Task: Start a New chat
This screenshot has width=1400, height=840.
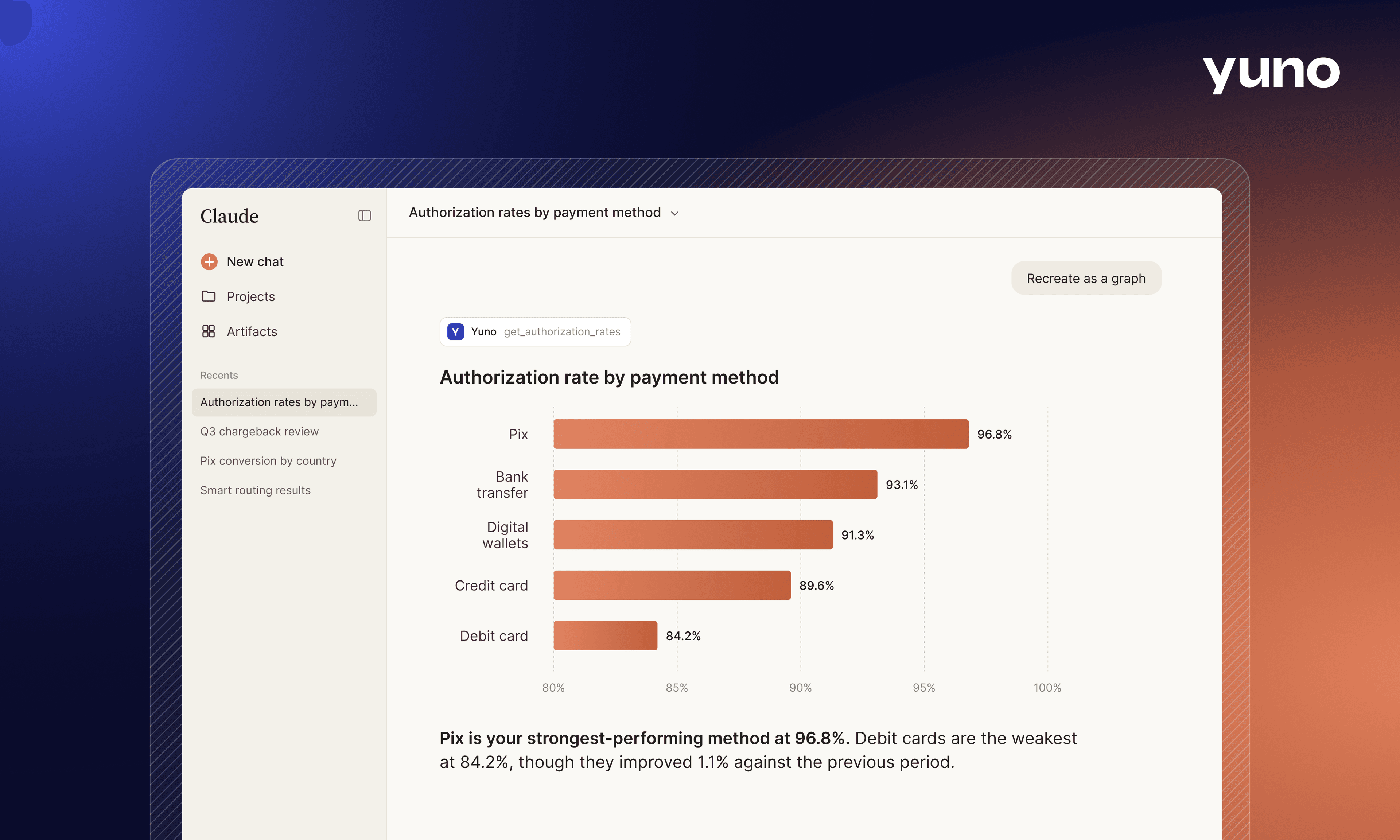Action: tap(242, 261)
